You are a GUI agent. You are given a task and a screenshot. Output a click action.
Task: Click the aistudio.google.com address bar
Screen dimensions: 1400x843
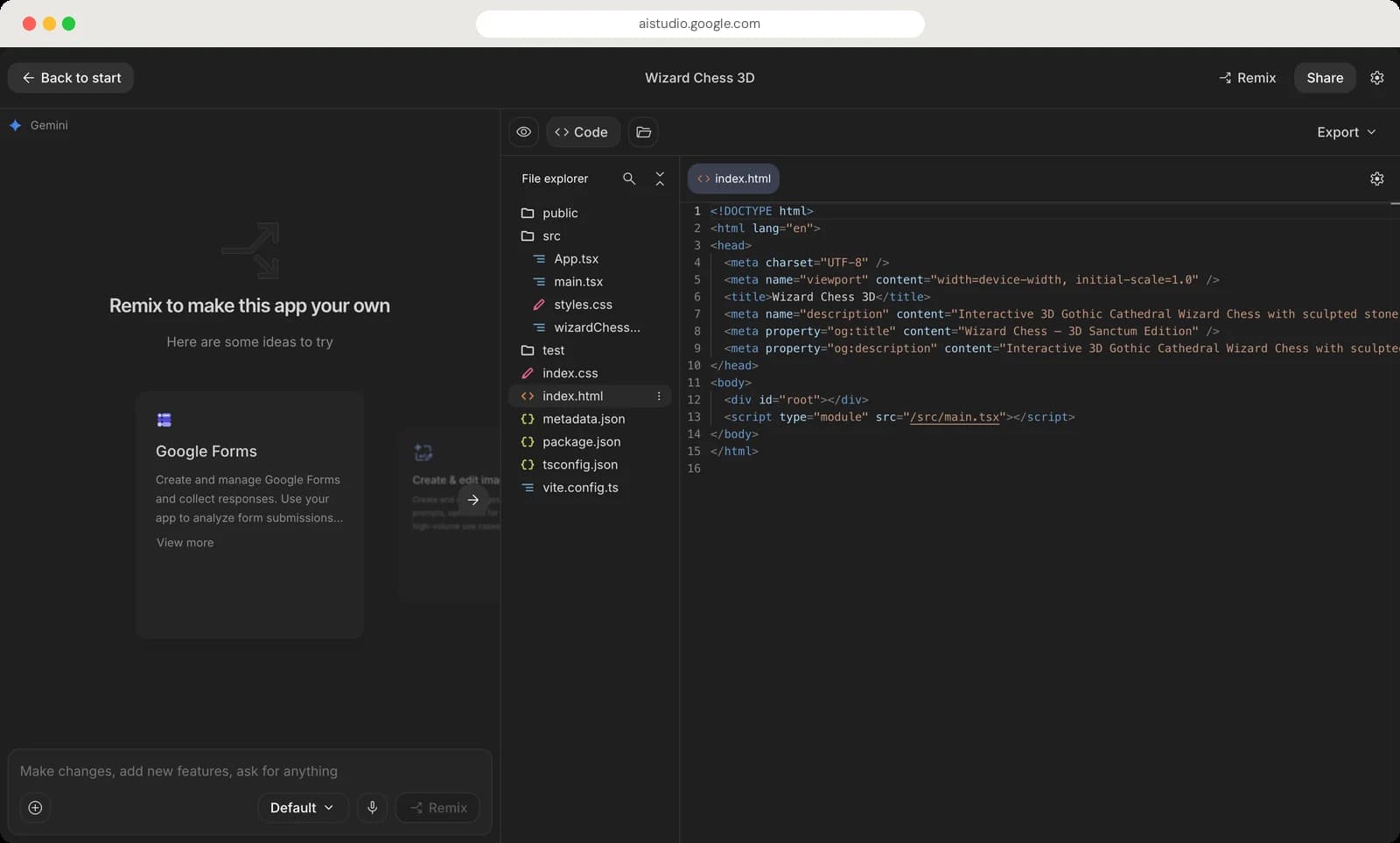click(x=699, y=24)
